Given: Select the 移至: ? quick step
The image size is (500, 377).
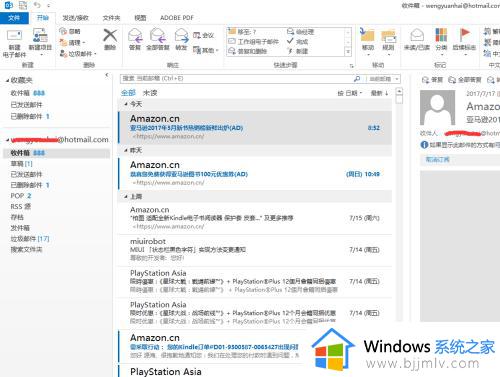Looking at the screenshot, I should 242,32.
